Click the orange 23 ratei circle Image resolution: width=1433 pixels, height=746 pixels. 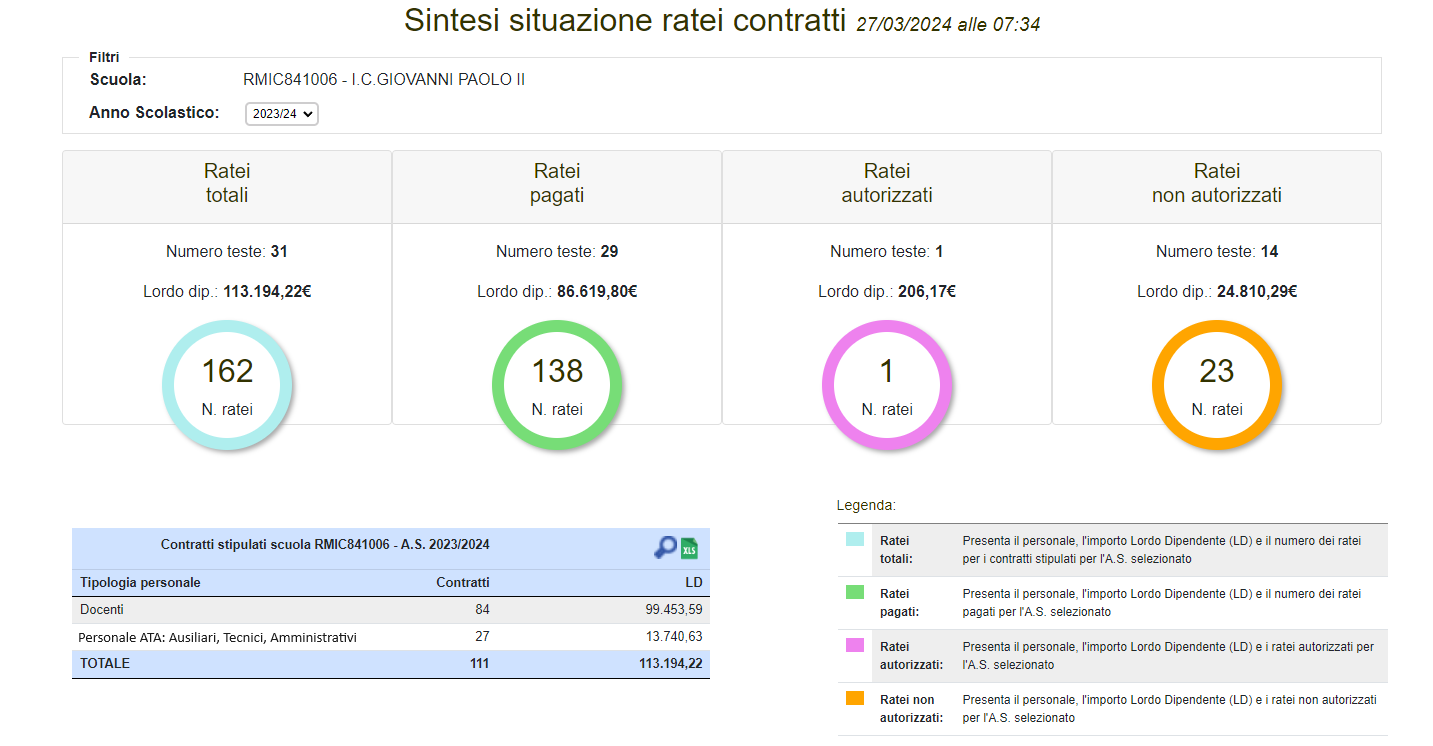[1217, 385]
